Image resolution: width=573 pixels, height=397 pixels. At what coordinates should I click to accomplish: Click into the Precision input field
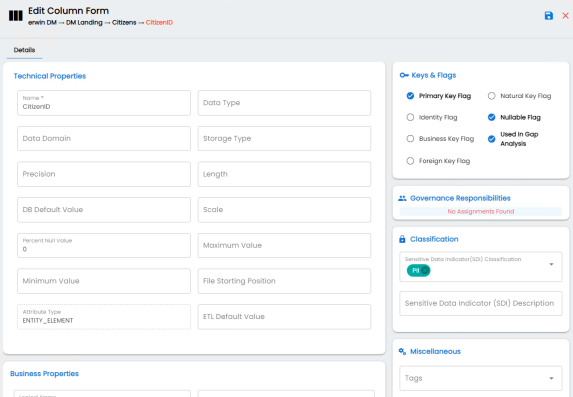click(x=104, y=174)
